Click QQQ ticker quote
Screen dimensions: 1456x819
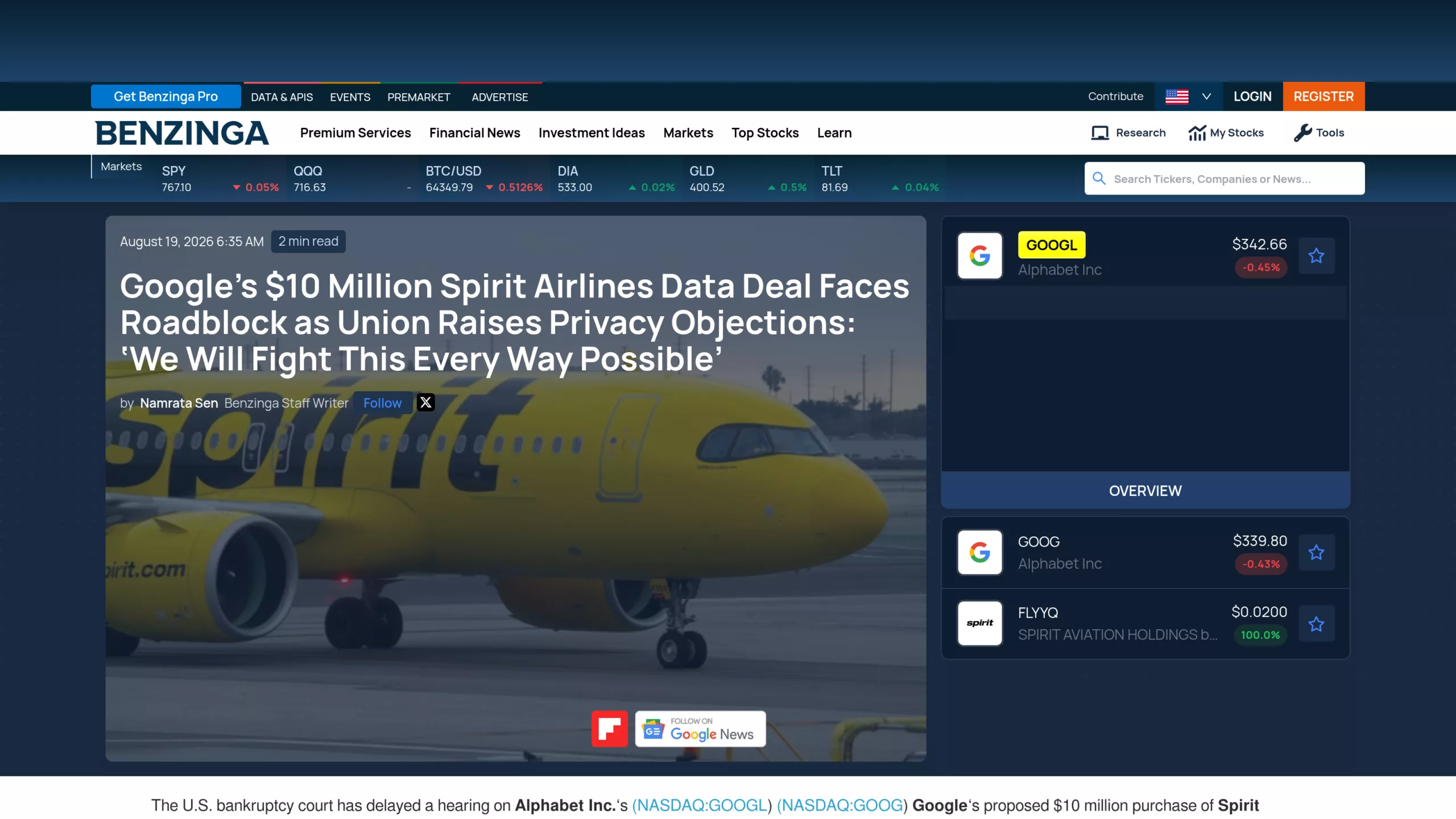[x=353, y=179]
